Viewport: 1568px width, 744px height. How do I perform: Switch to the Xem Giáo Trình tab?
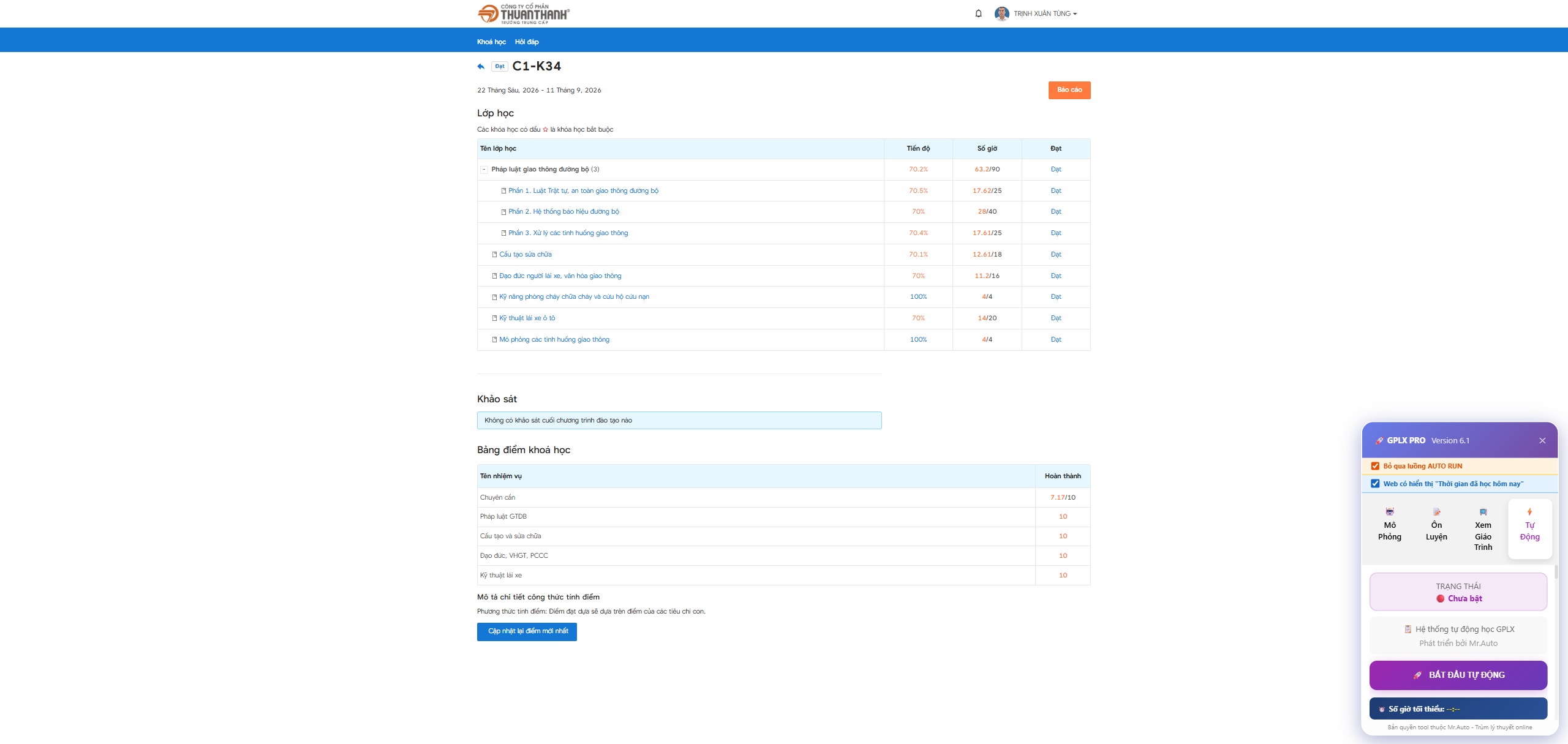pos(1483,528)
